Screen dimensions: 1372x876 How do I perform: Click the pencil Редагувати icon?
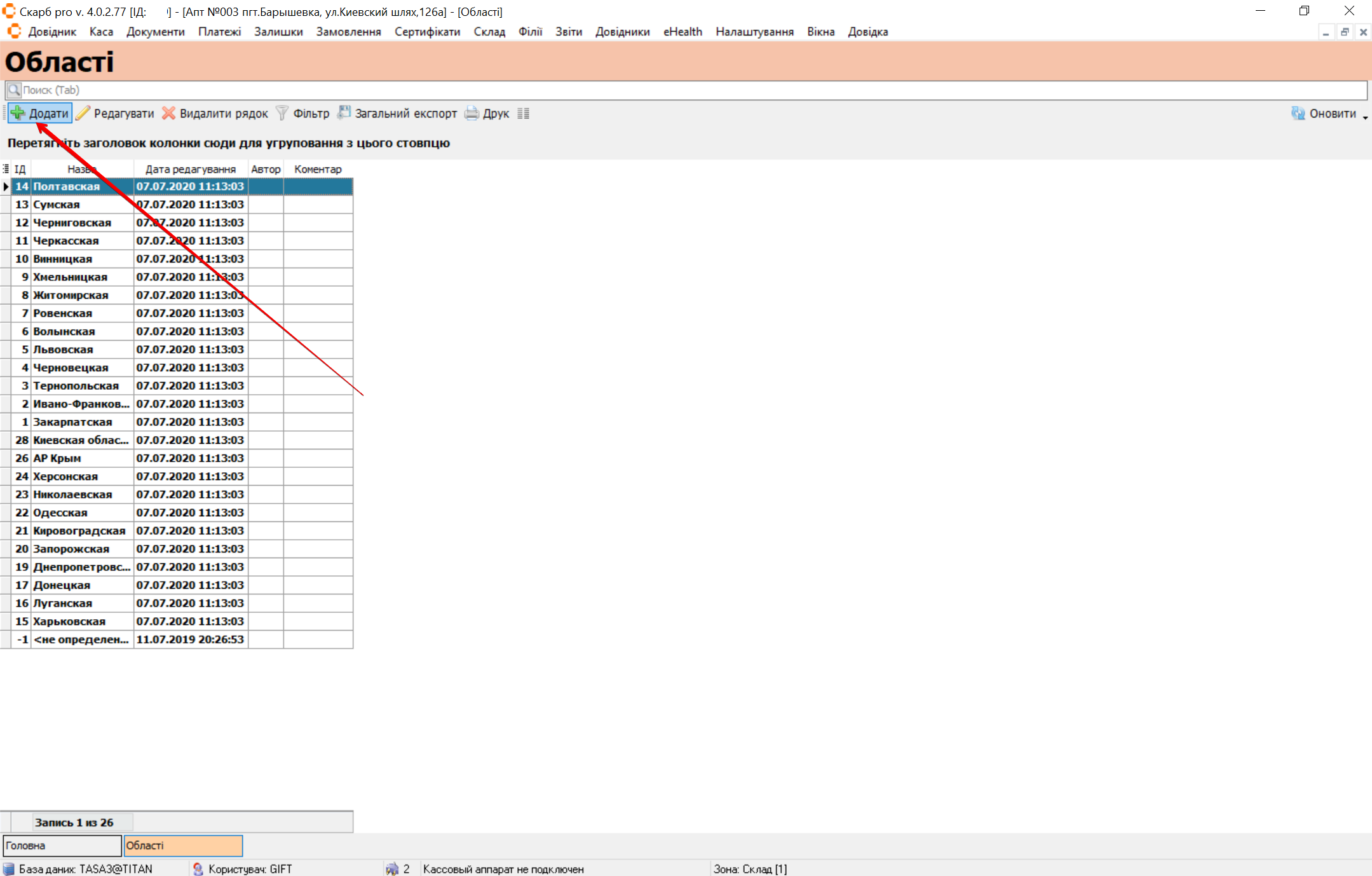click(x=83, y=113)
